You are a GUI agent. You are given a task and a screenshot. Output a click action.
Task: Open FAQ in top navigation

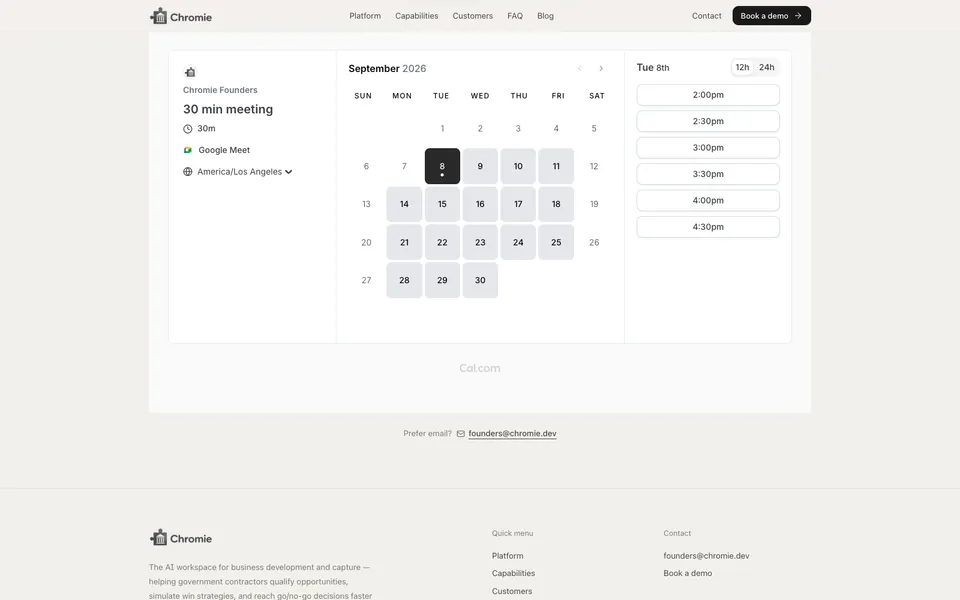point(515,16)
